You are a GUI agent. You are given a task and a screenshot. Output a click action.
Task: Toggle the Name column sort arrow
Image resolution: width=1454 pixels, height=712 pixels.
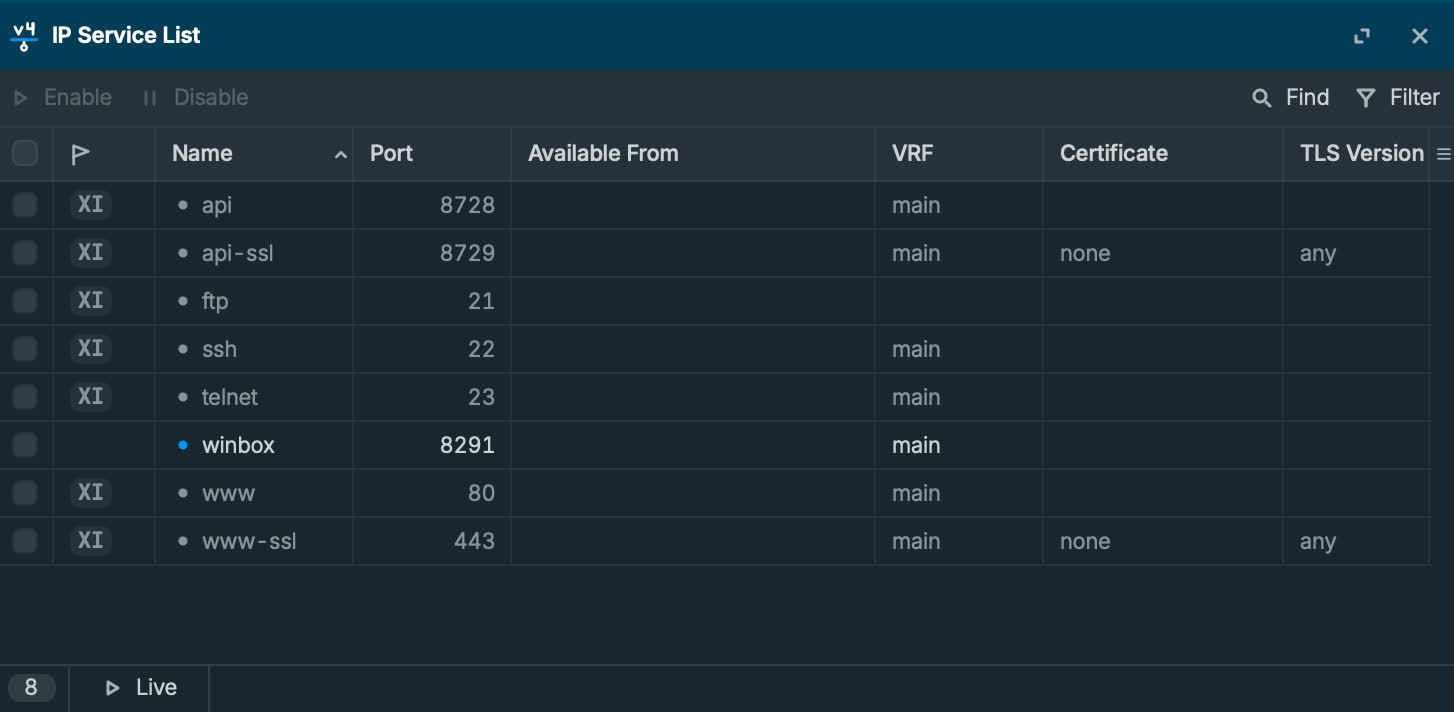[x=341, y=155]
